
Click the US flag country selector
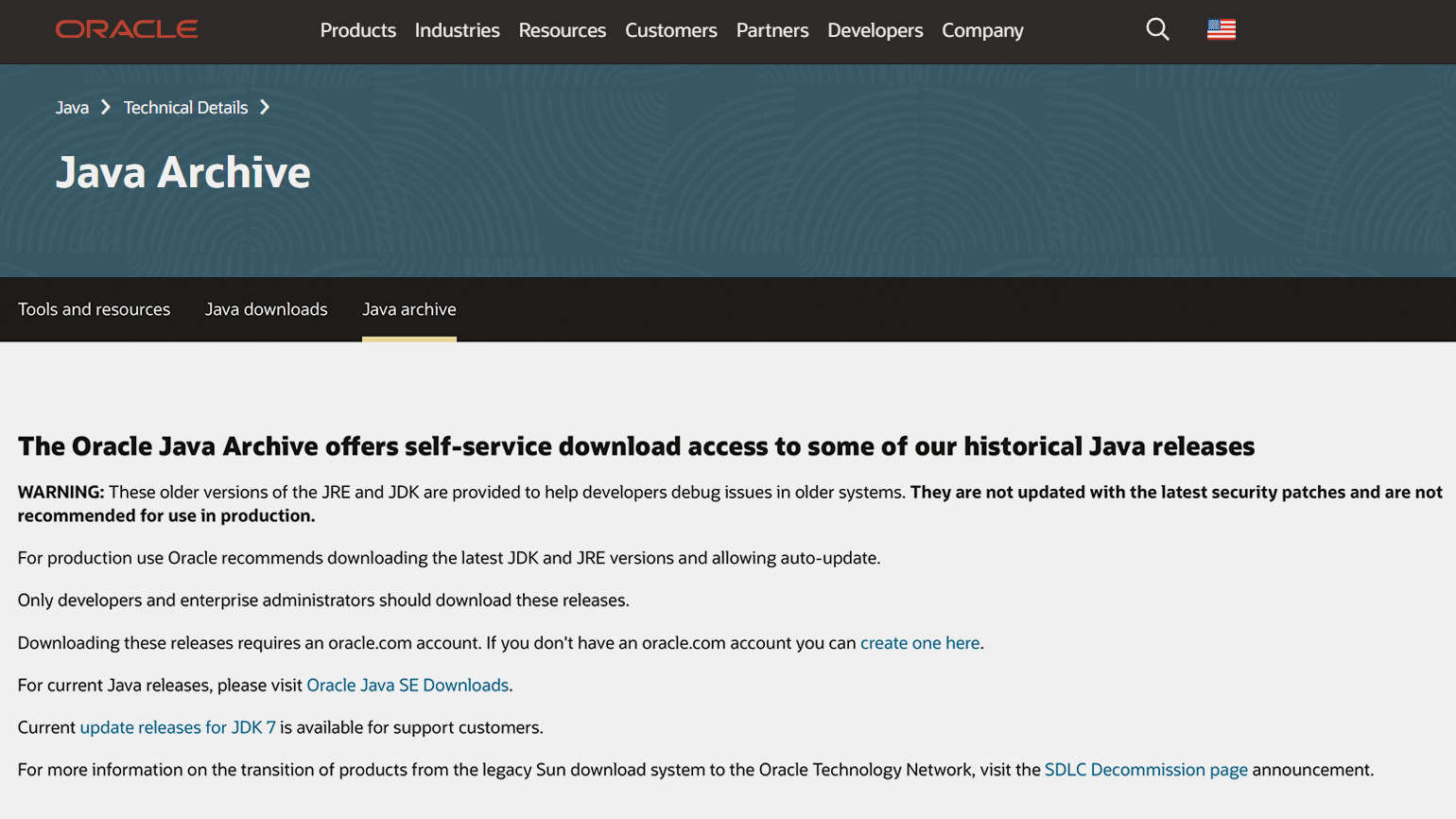pyautogui.click(x=1221, y=29)
